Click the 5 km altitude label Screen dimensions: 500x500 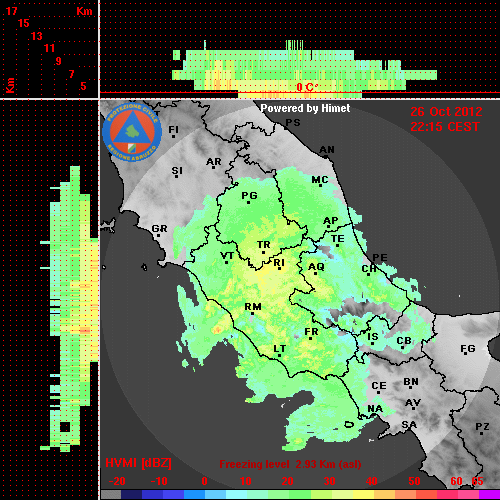[83, 86]
